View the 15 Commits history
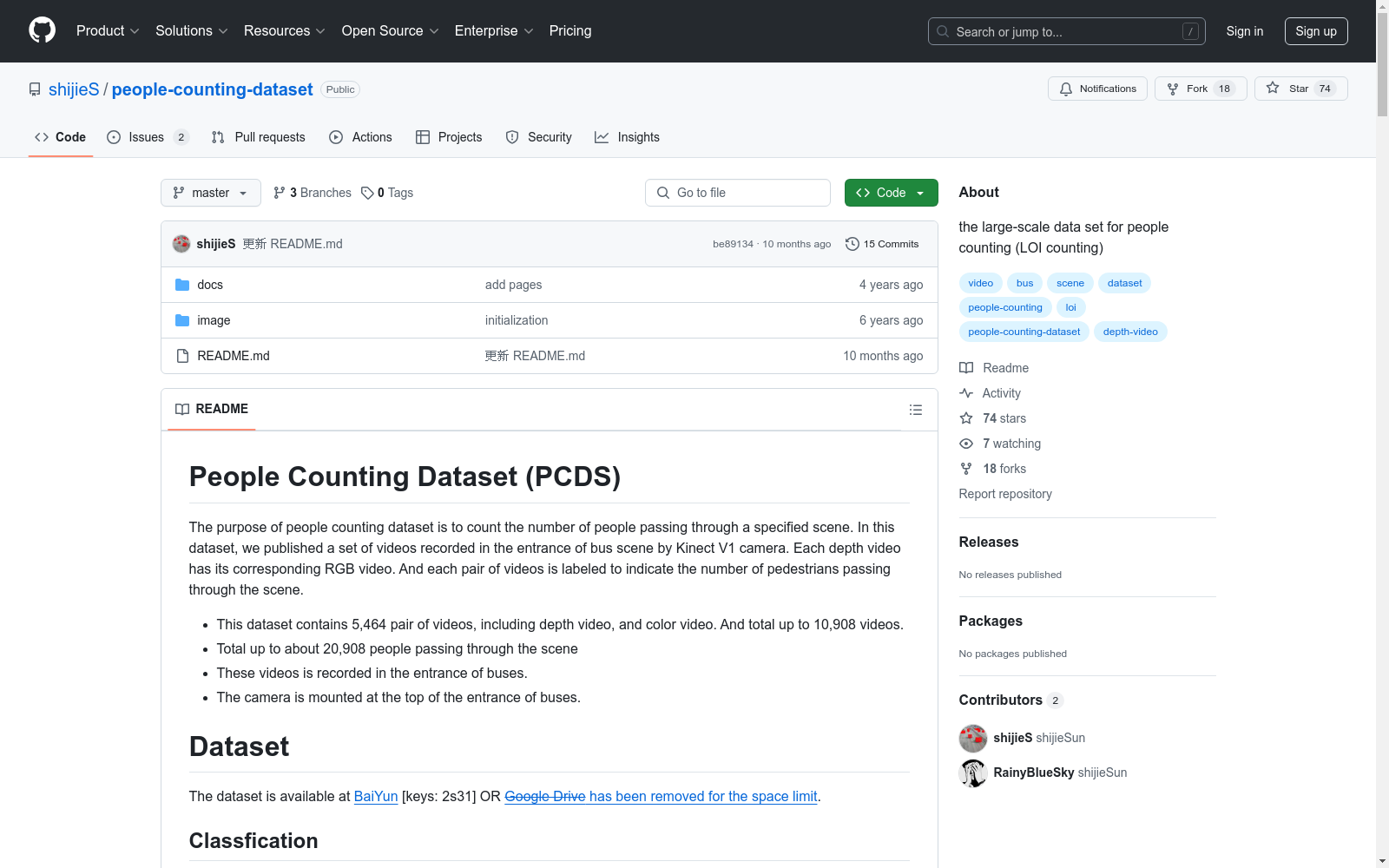1389x868 pixels. click(x=882, y=244)
